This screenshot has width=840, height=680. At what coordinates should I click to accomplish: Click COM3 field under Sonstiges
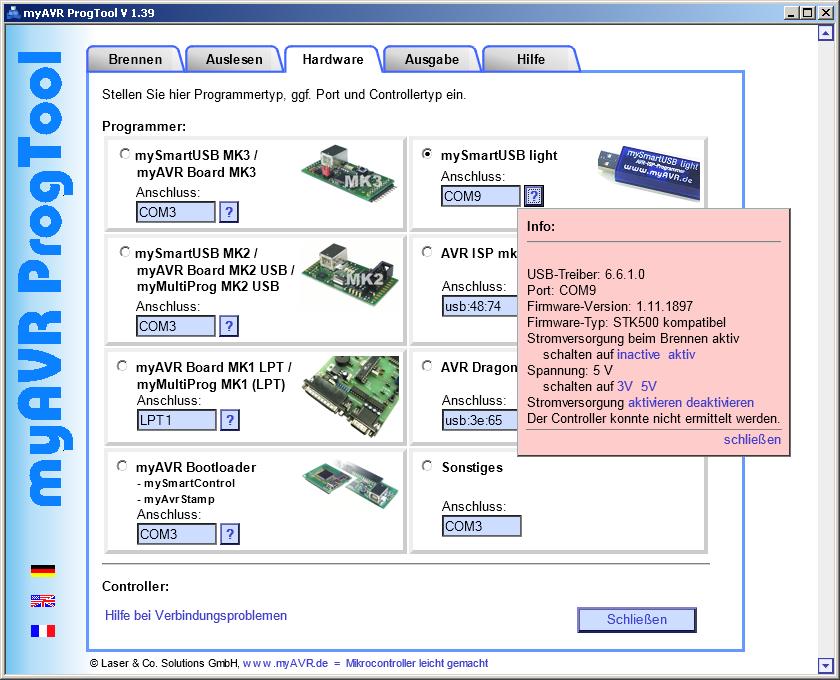click(x=482, y=526)
